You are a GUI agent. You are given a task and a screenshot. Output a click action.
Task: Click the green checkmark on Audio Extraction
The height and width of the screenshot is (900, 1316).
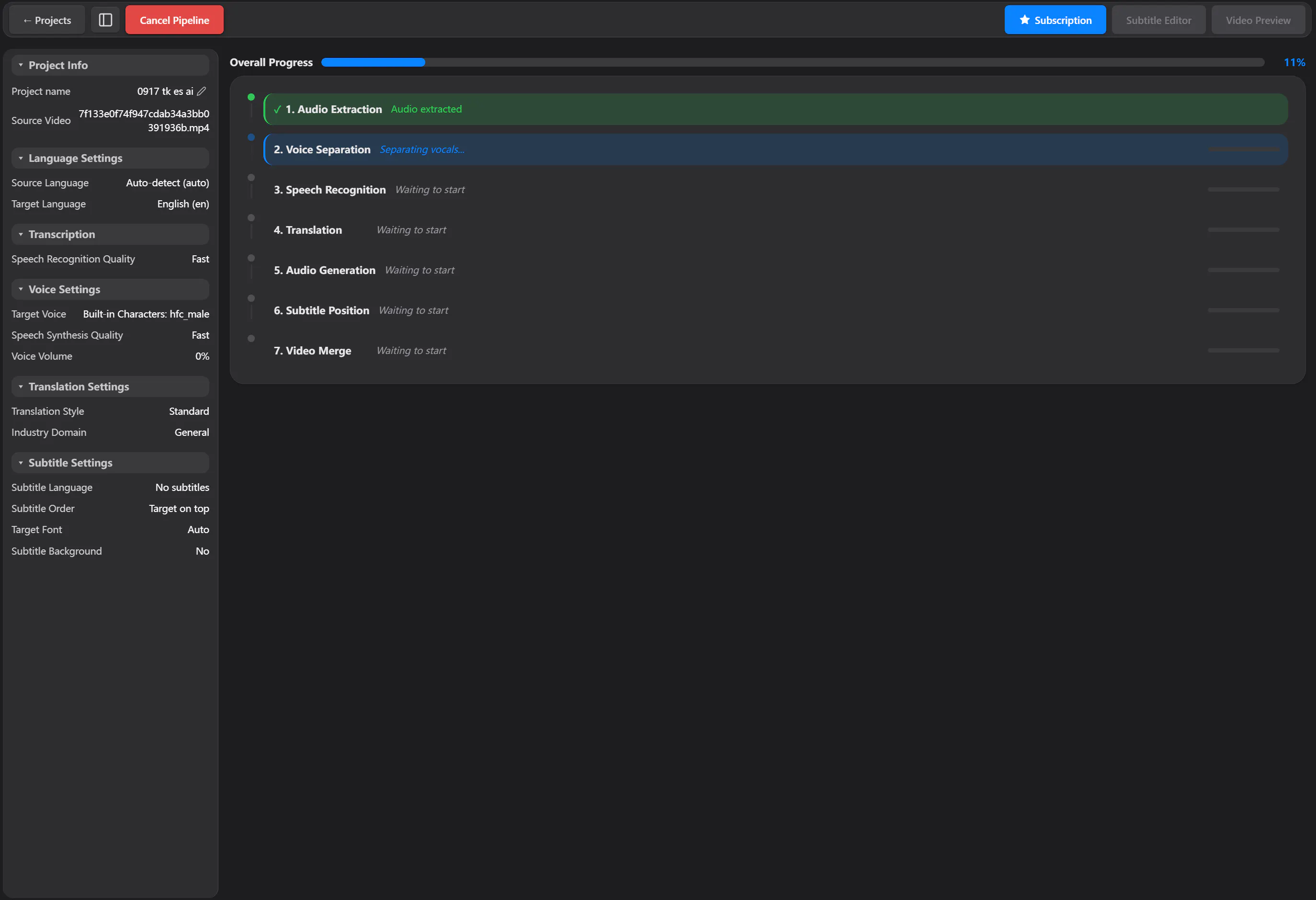[x=277, y=109]
